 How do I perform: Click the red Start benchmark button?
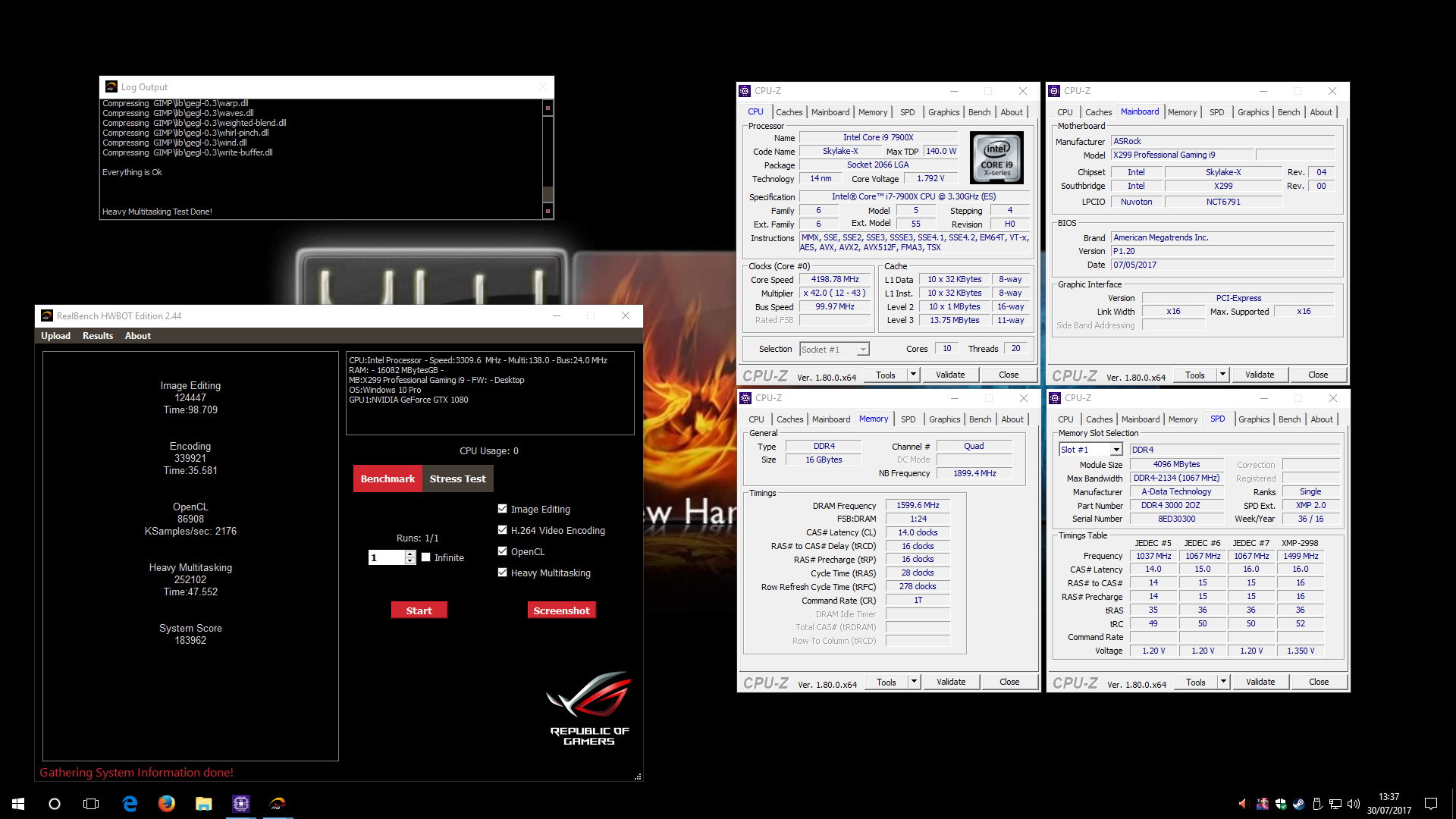tap(419, 610)
